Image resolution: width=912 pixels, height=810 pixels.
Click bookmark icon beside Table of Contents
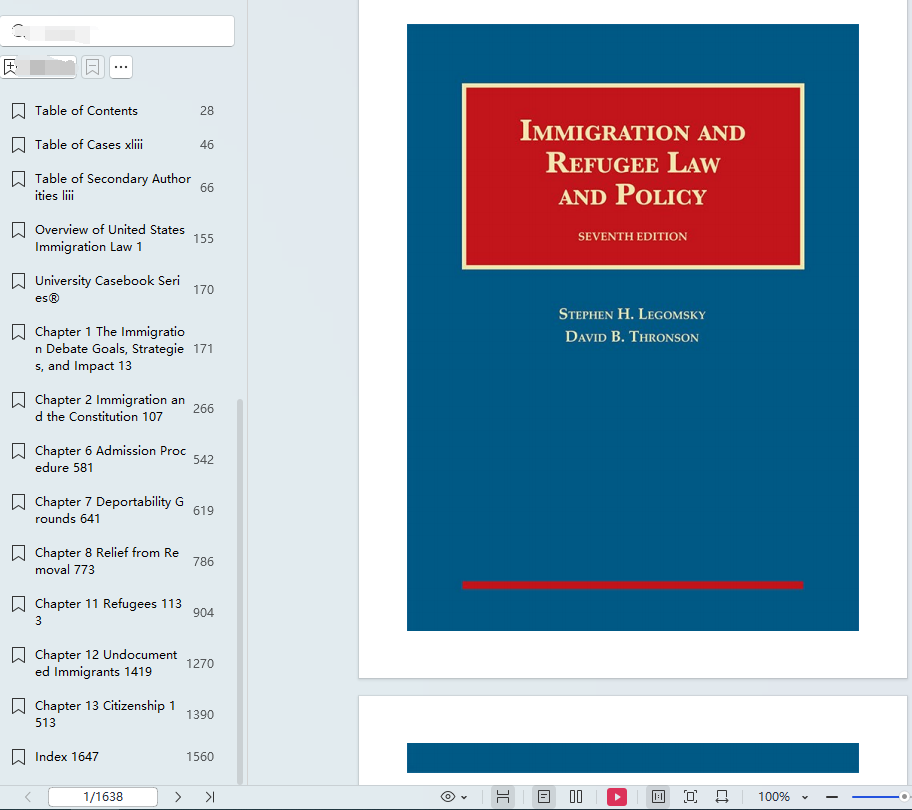pos(19,111)
